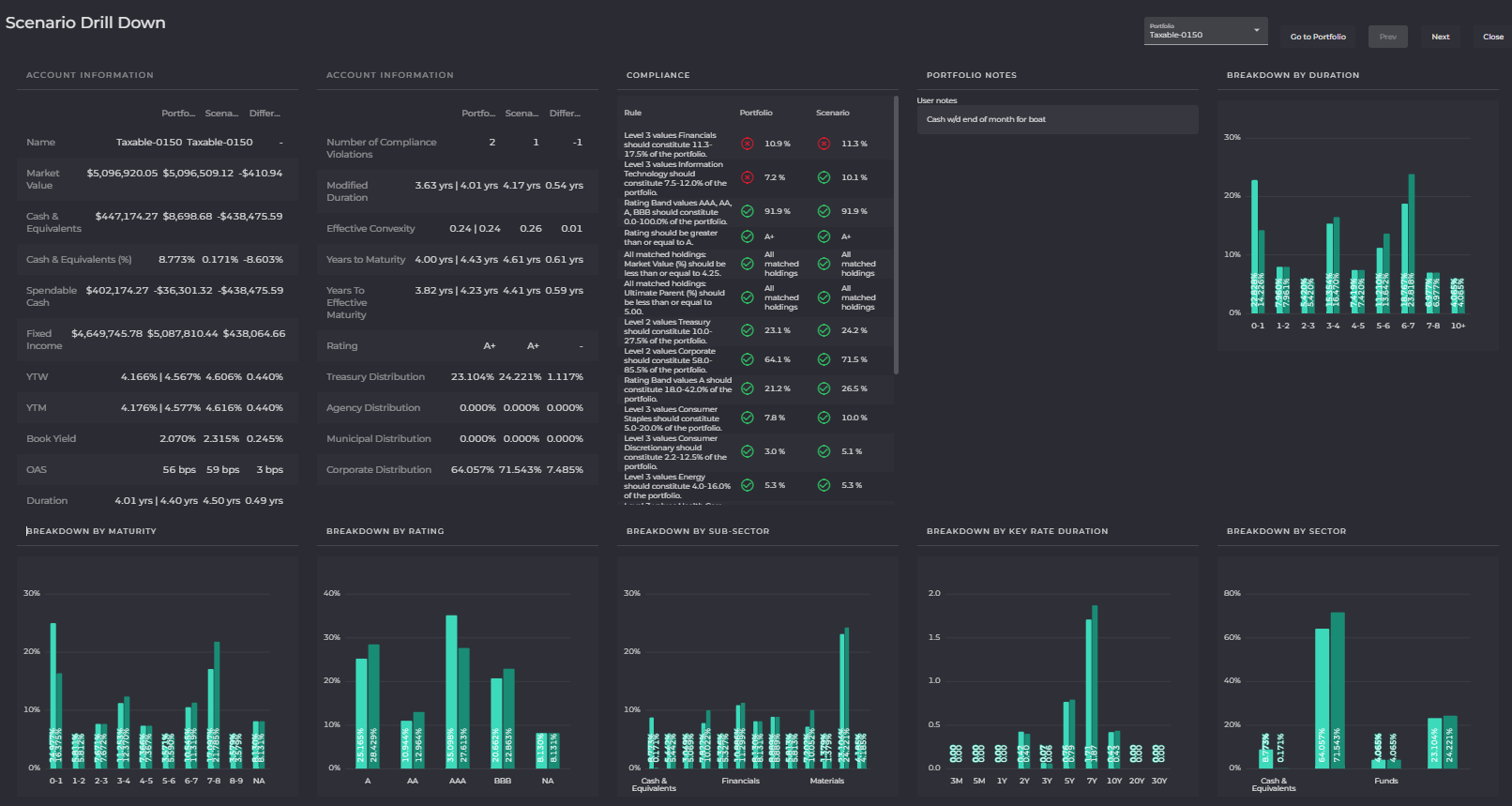The image size is (1512, 806).
Task: Click the green check for Consumer Staples scenario 10.0%
Action: [824, 418]
